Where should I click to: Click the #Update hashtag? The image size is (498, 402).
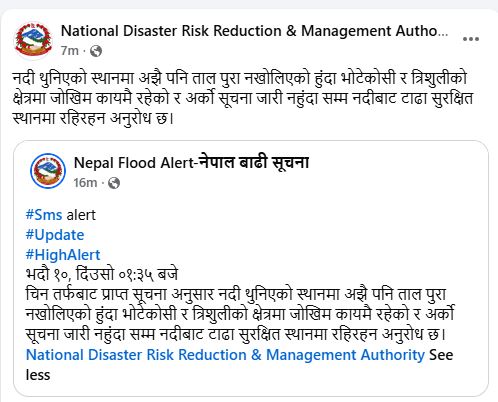coord(55,235)
